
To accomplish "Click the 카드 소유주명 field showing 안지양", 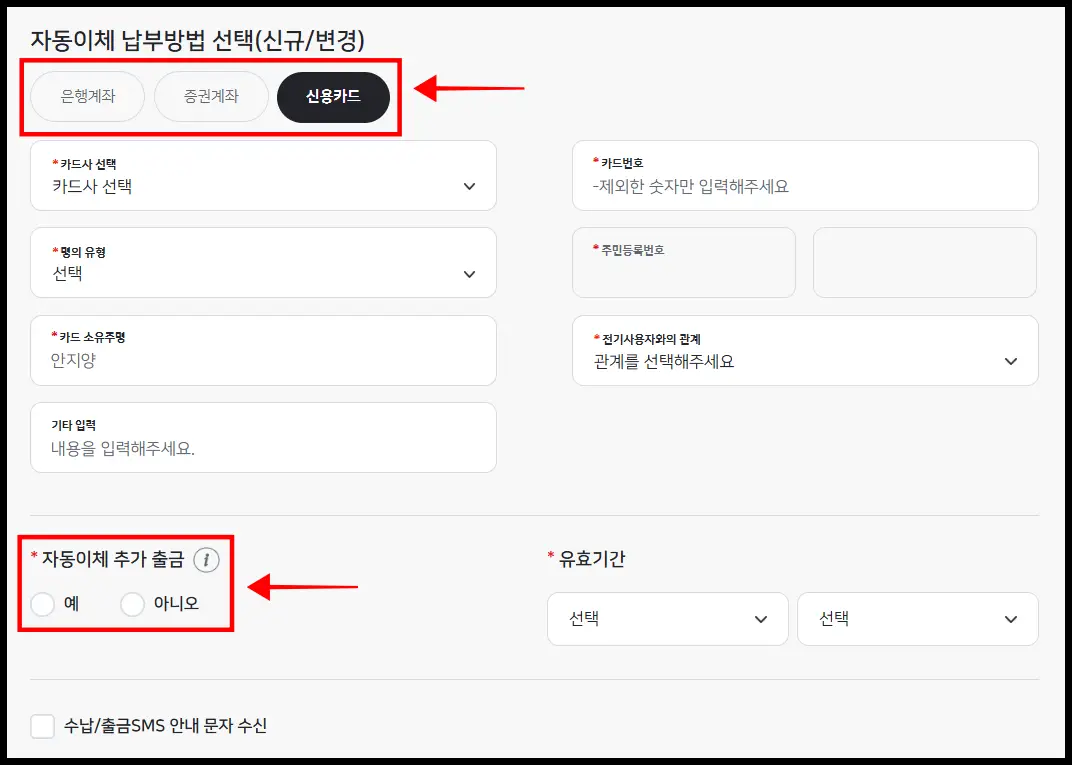I will (264, 350).
